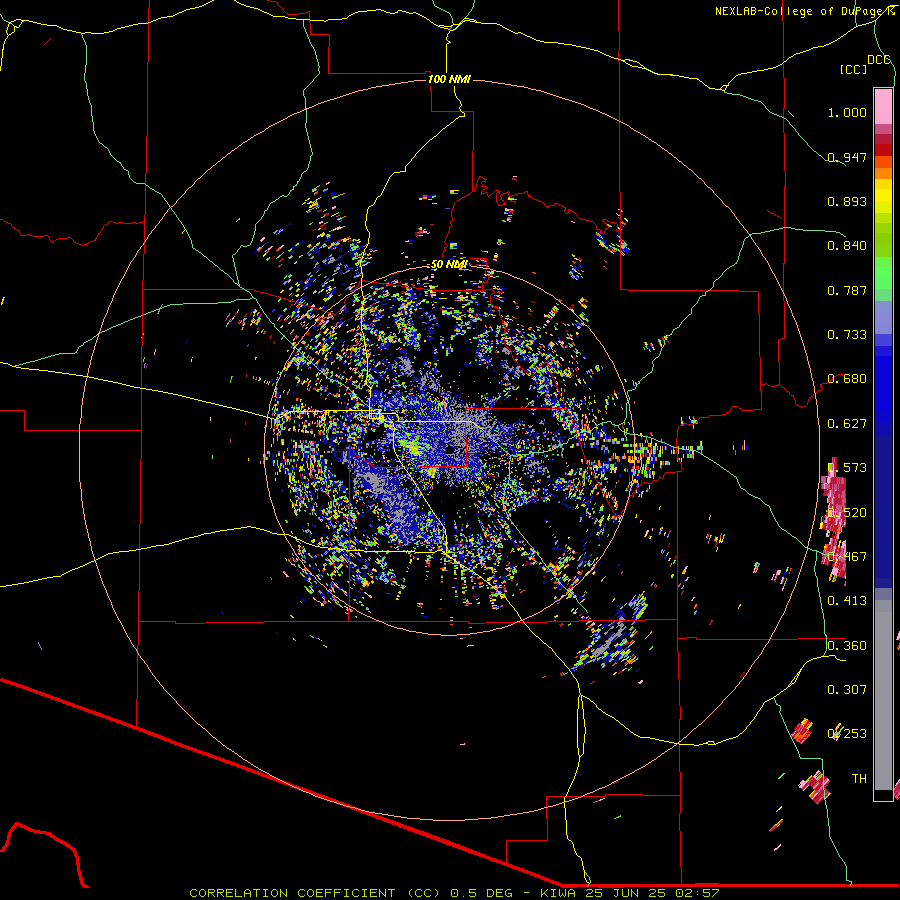900x900 pixels.
Task: Select the 0.413 value on the color scale
Action: 847,601
